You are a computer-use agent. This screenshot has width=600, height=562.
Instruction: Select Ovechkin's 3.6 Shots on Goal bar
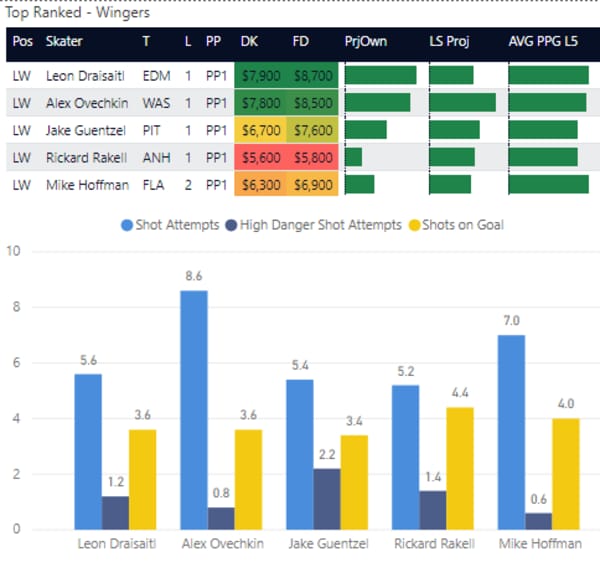point(248,480)
